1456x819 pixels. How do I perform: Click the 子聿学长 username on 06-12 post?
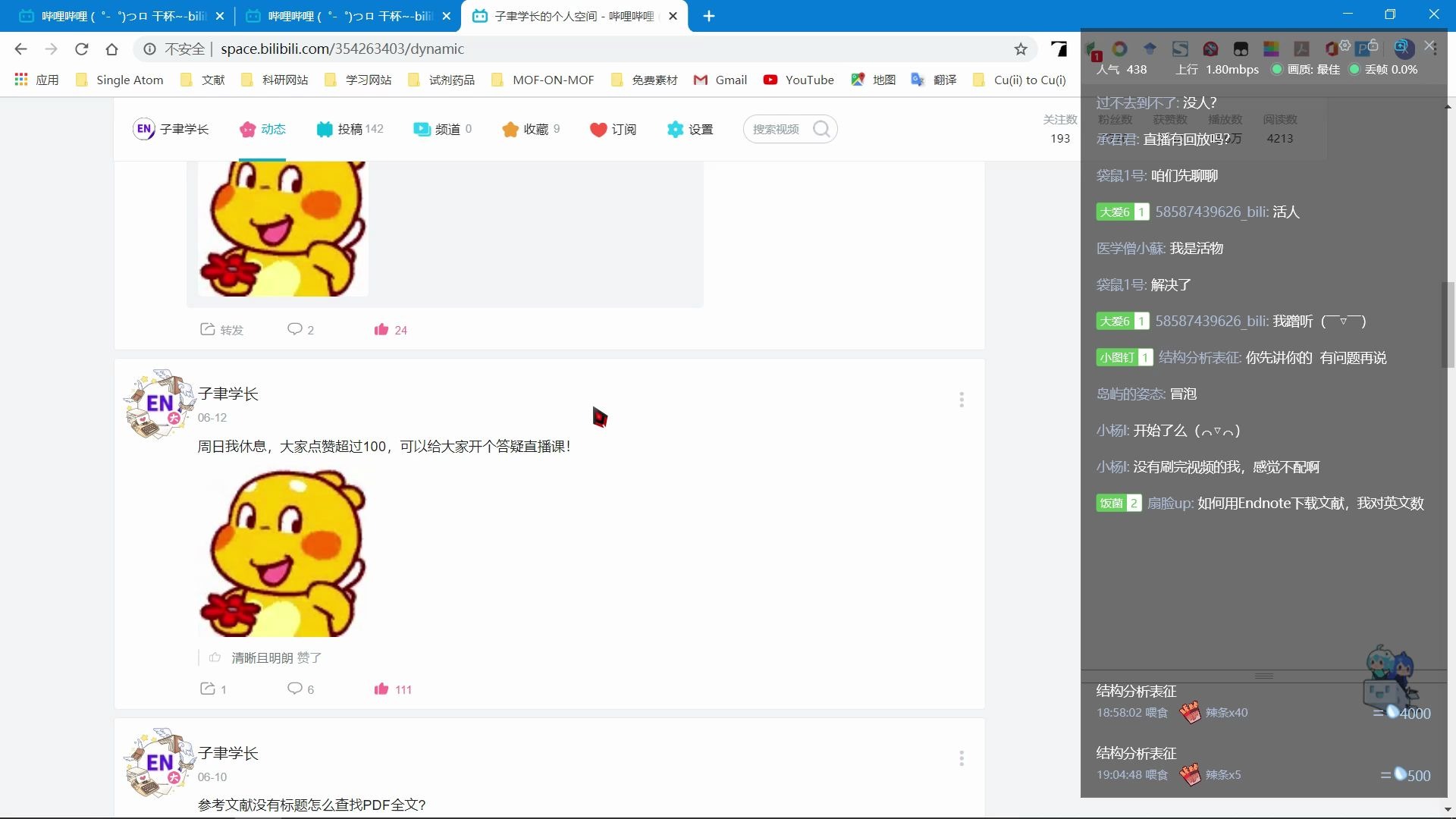pos(228,394)
